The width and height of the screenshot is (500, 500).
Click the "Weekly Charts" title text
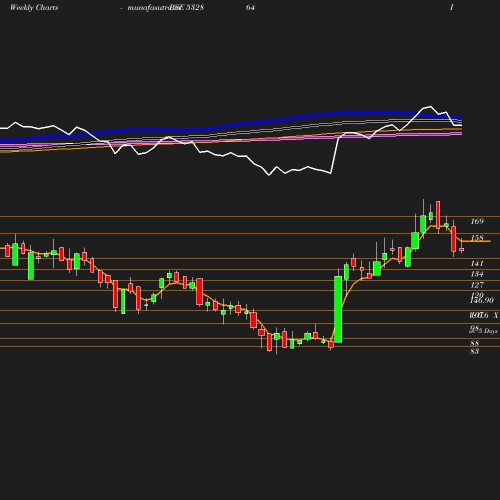pyautogui.click(x=34, y=7)
